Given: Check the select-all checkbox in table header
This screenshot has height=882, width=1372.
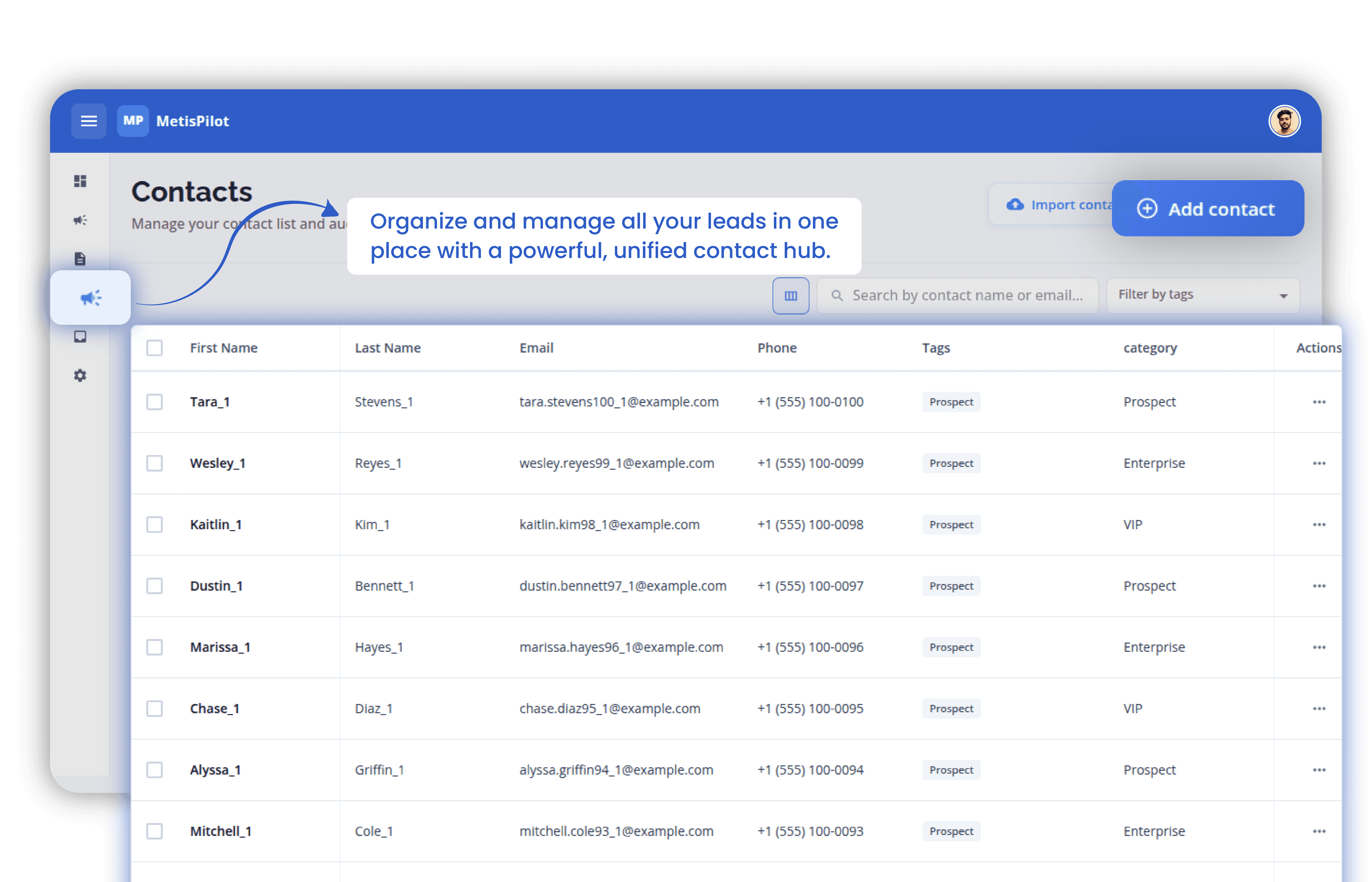Looking at the screenshot, I should [x=154, y=348].
